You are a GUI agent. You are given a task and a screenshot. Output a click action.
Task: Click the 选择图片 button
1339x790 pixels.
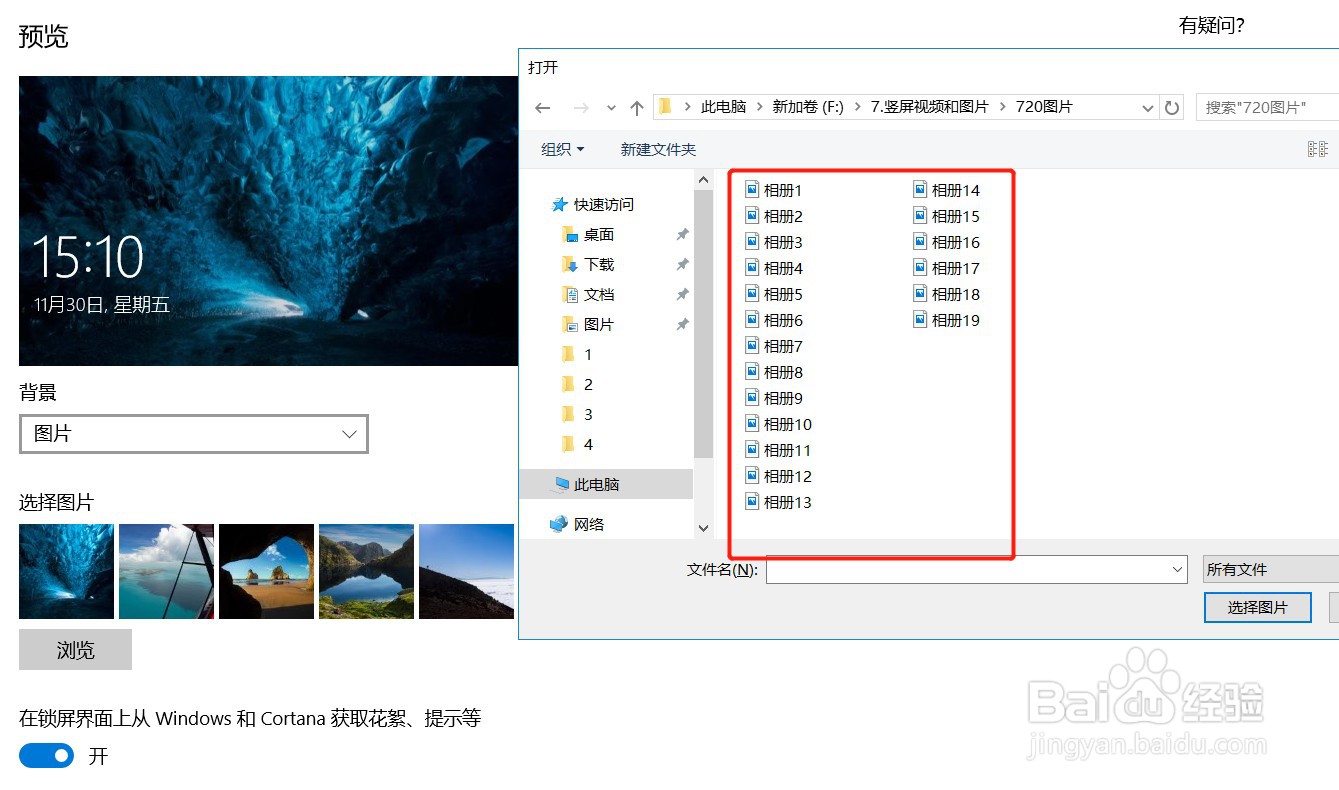pos(1257,607)
